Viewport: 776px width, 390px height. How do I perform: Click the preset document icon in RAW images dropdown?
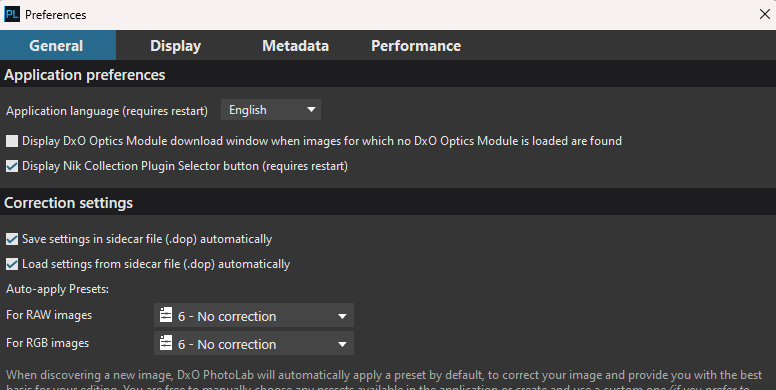166,315
